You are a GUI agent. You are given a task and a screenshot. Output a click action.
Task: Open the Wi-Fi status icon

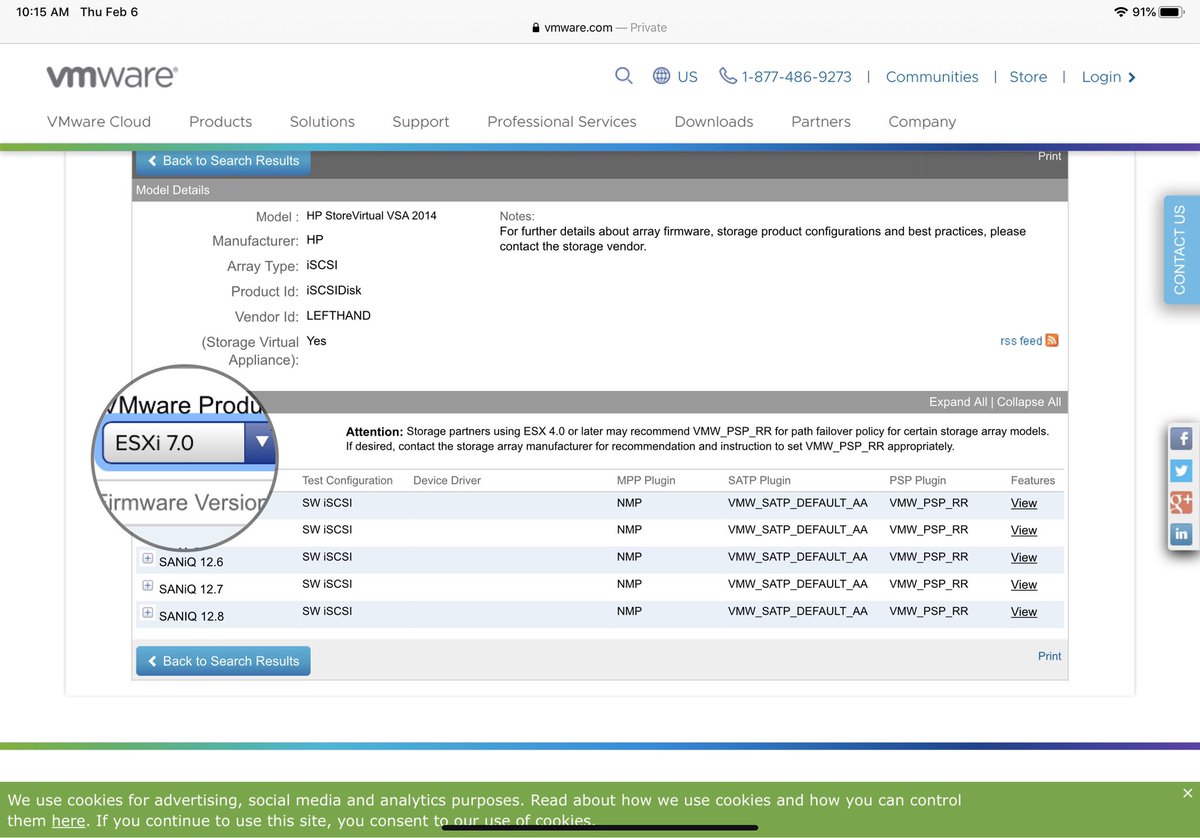[x=1120, y=12]
